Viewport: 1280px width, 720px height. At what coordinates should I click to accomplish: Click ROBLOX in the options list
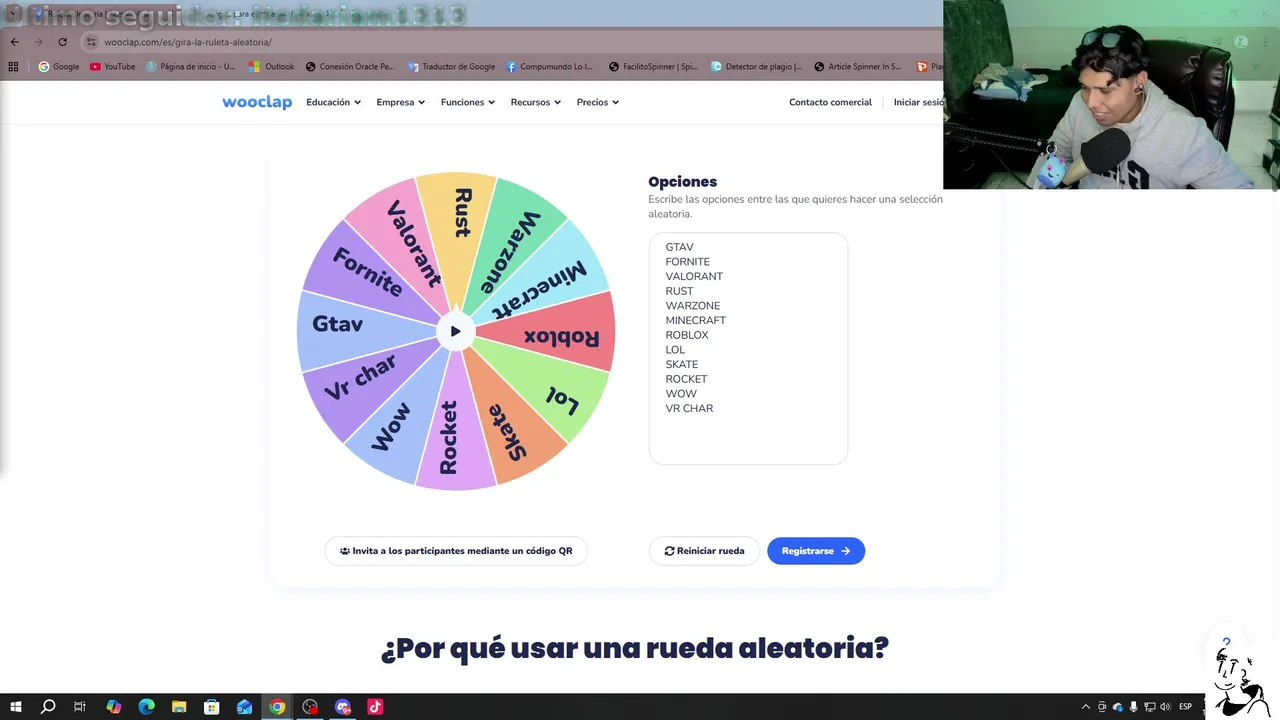click(x=686, y=335)
